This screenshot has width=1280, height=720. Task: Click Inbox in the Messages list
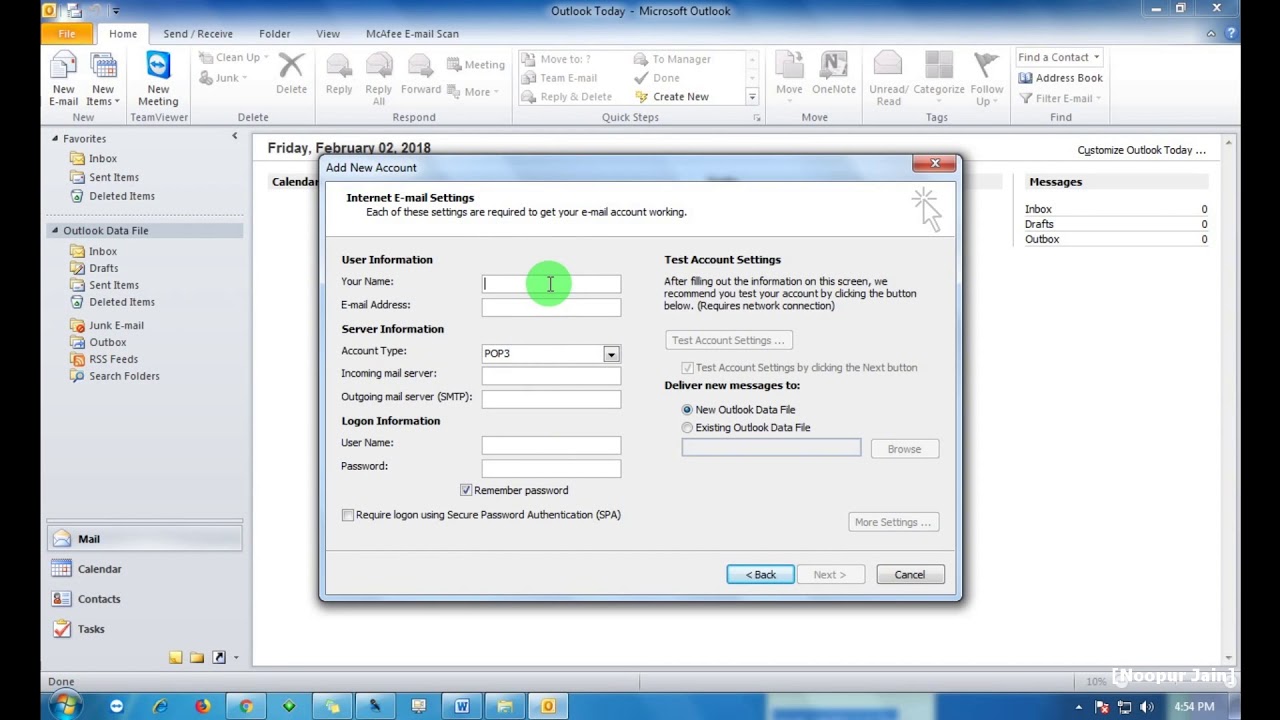click(1038, 209)
